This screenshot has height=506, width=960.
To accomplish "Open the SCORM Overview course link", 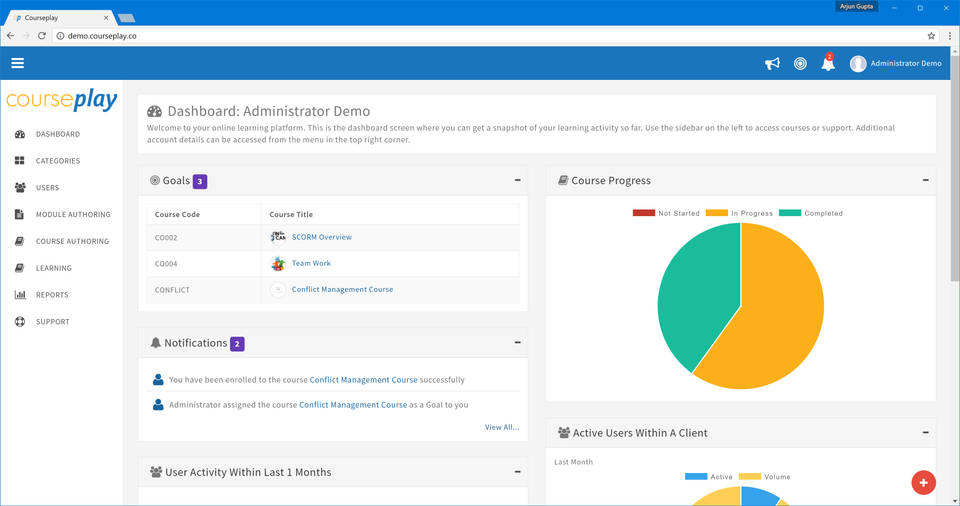I will (321, 237).
